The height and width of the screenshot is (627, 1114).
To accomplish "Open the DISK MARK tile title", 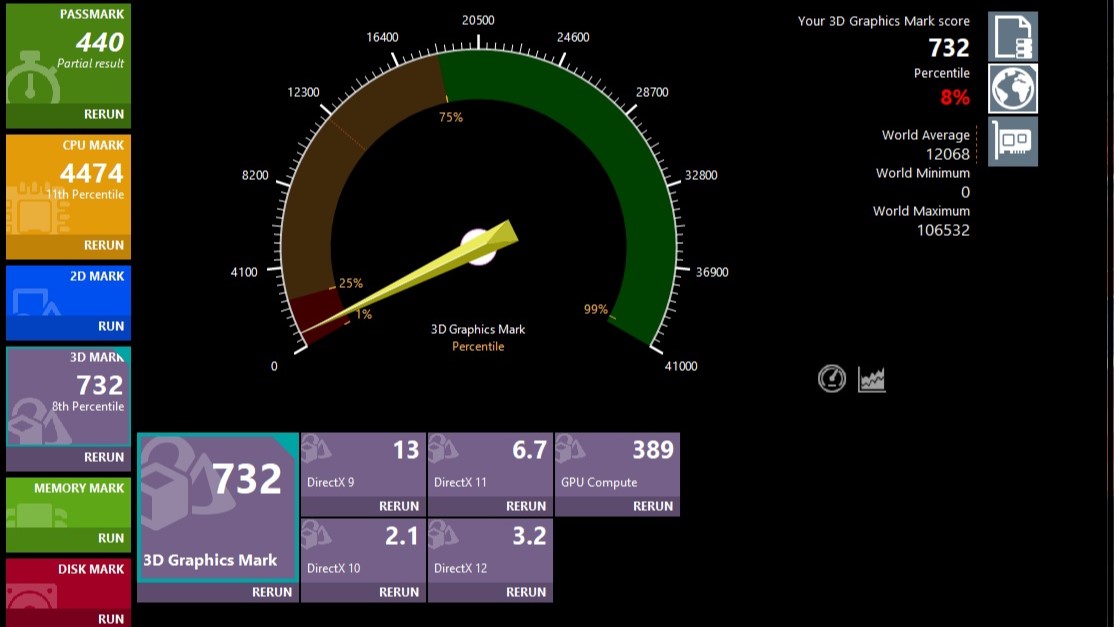I will 91,569.
